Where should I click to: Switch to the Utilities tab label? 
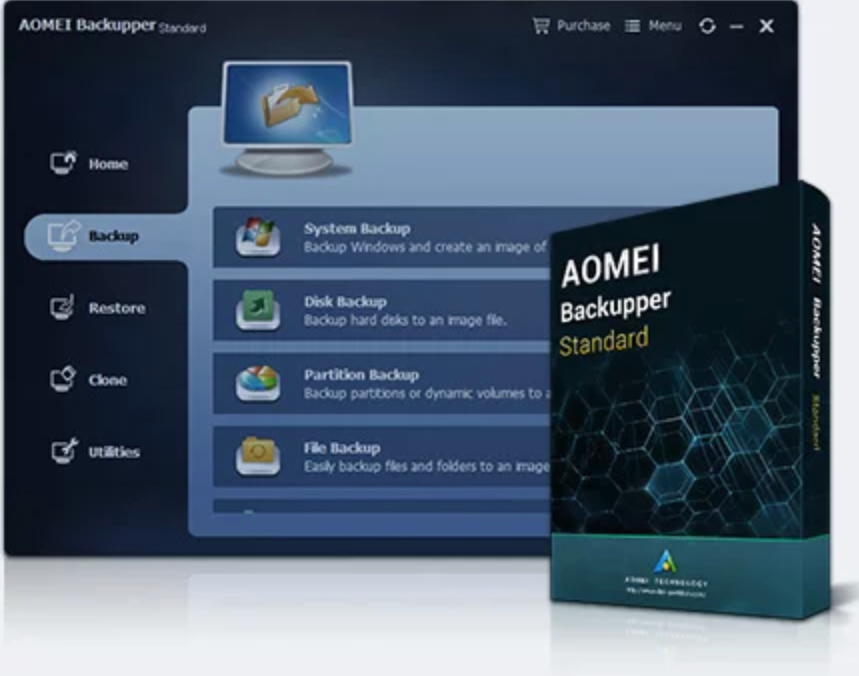click(x=114, y=452)
